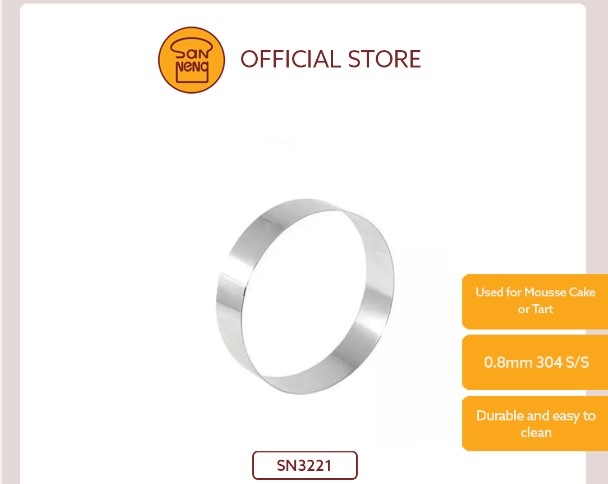Click the word OFFICIAL in the header

[290, 59]
